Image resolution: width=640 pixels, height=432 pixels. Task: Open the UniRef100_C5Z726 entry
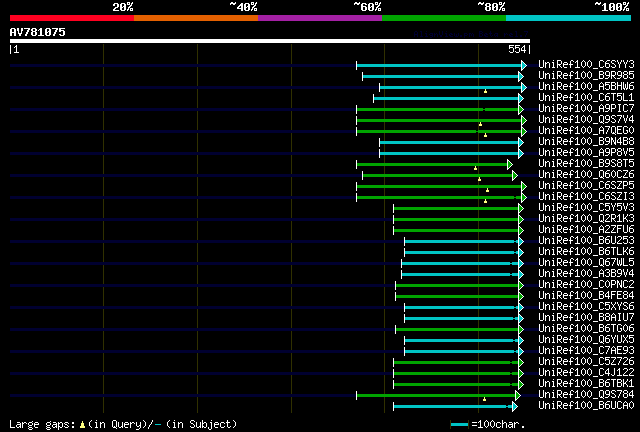586,362
